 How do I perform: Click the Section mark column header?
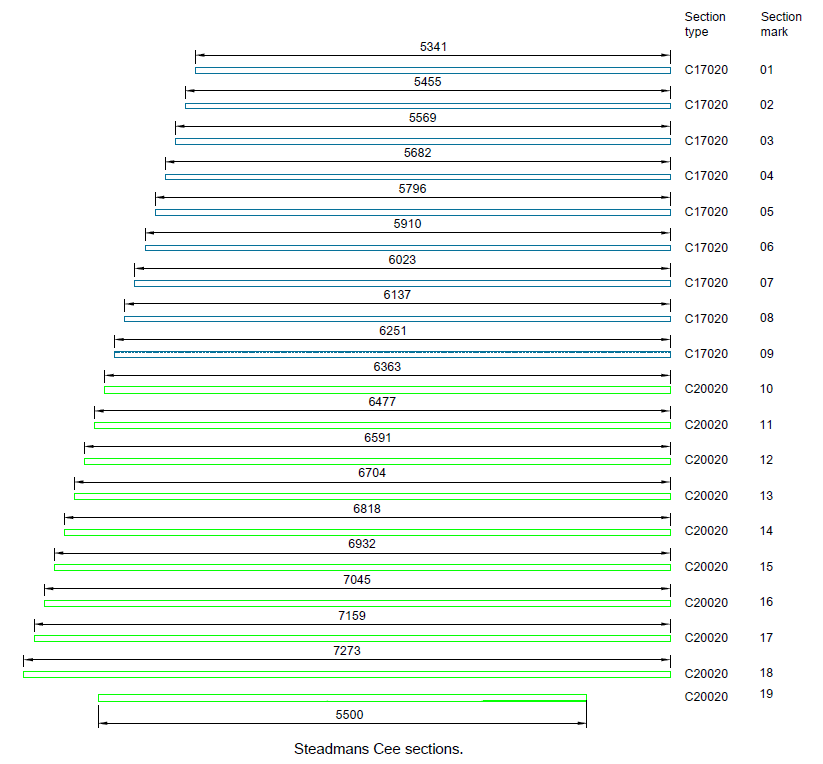[x=781, y=24]
